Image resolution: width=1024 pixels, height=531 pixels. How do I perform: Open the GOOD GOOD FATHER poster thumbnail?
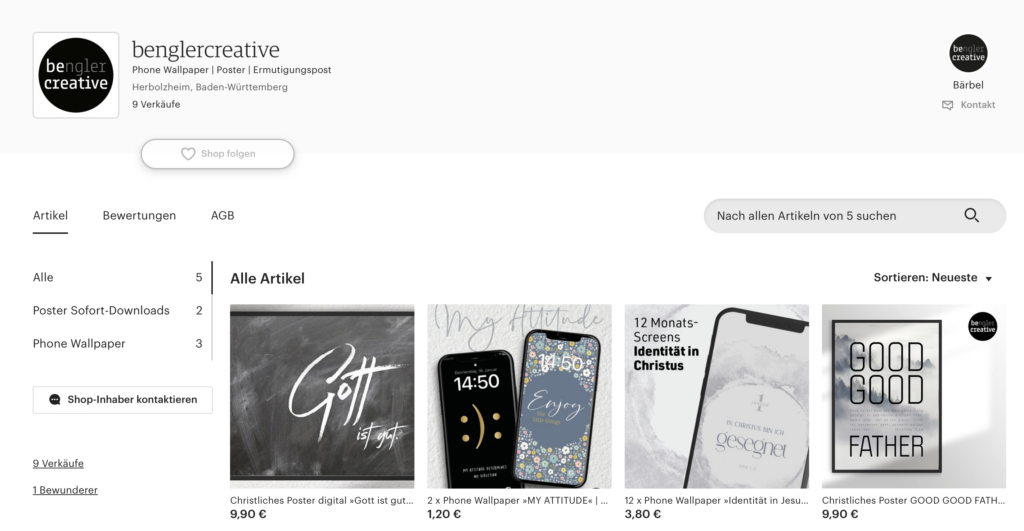click(x=914, y=396)
